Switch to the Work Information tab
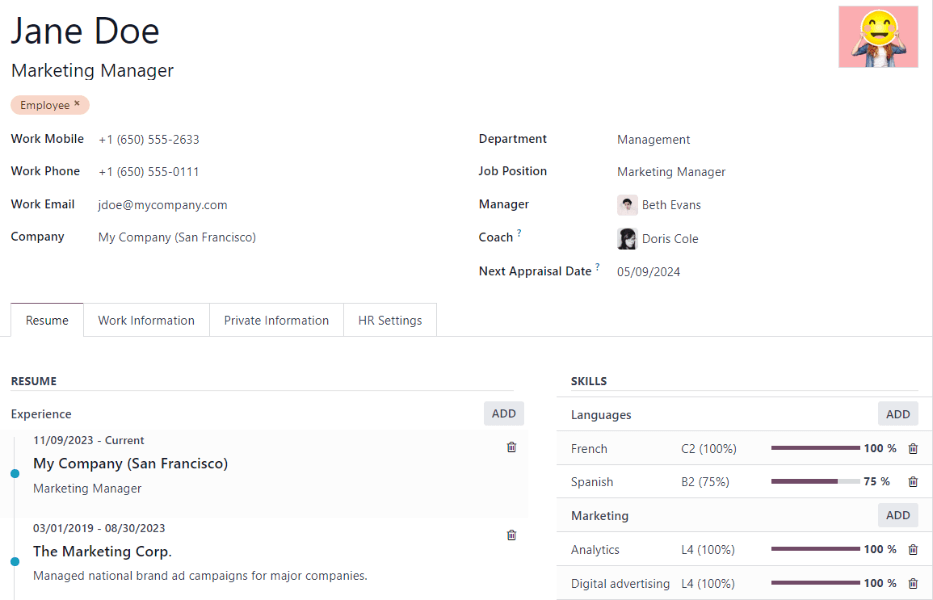Viewport: 933px width, 600px height. click(x=146, y=320)
